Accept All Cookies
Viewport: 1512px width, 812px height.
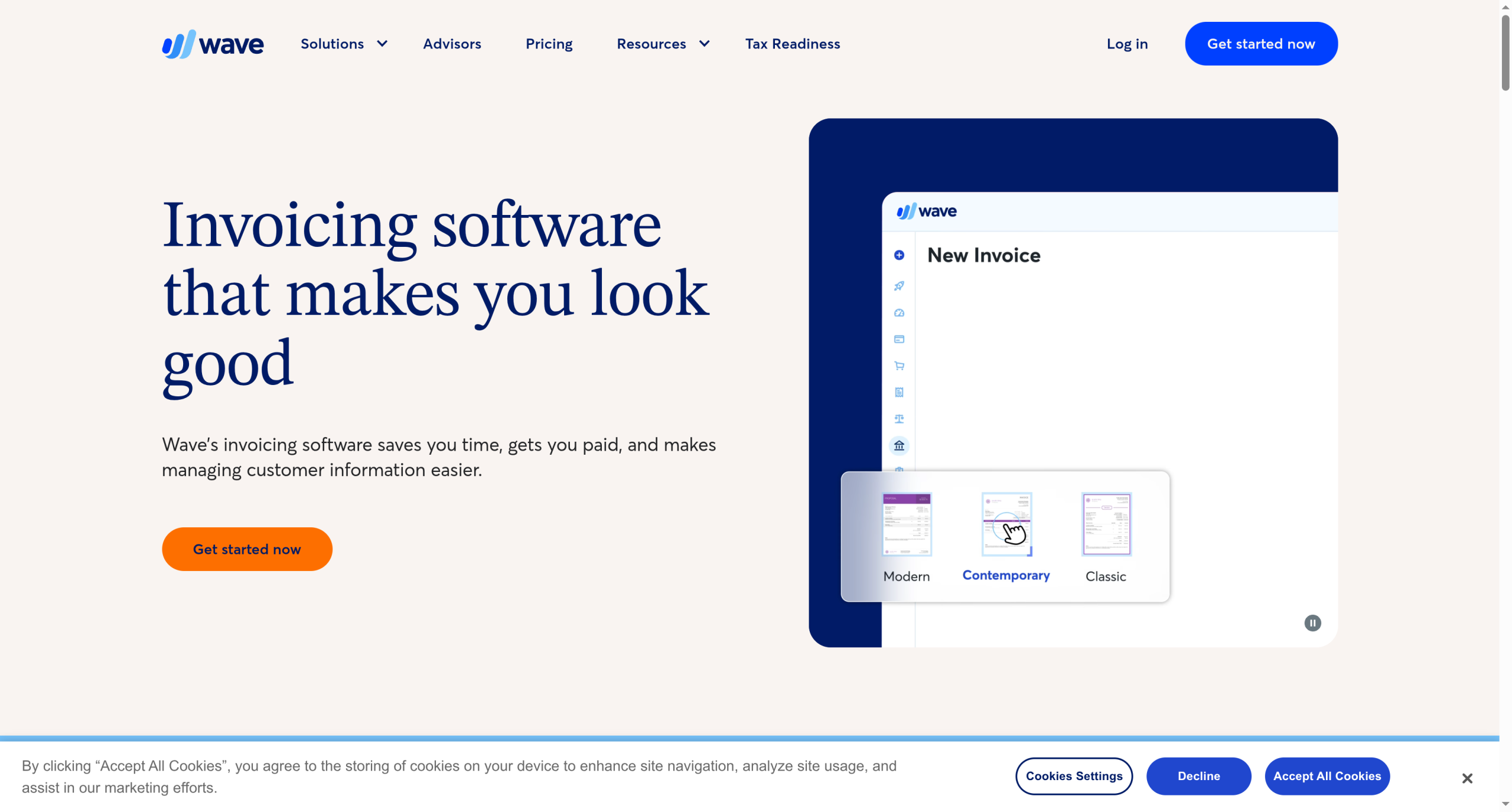1327,776
